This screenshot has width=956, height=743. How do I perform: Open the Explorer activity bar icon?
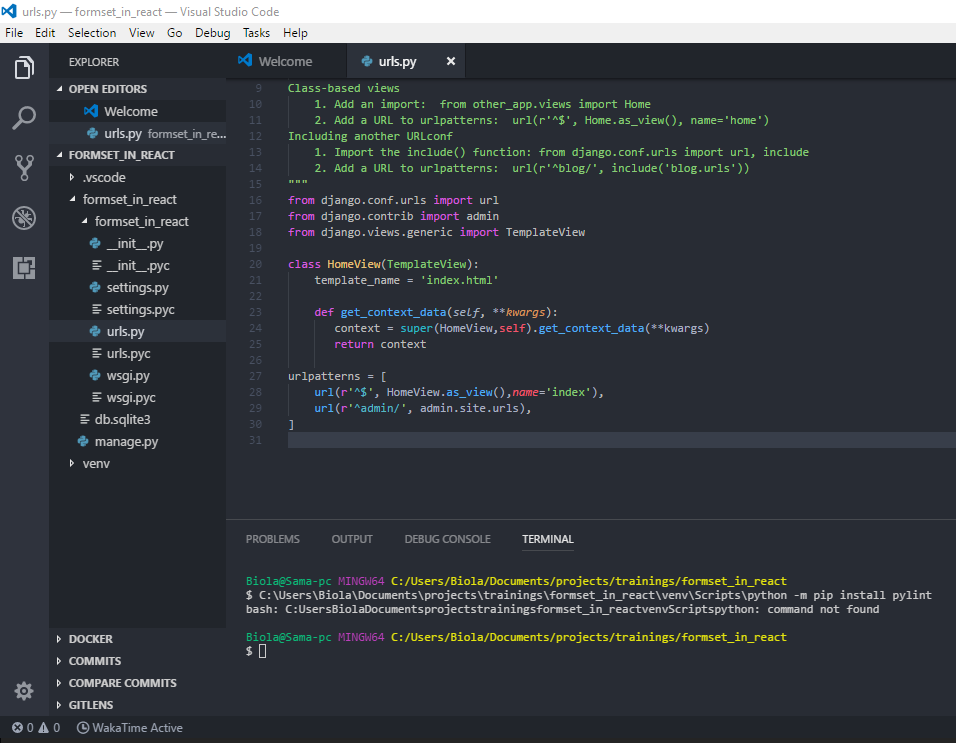click(x=24, y=68)
